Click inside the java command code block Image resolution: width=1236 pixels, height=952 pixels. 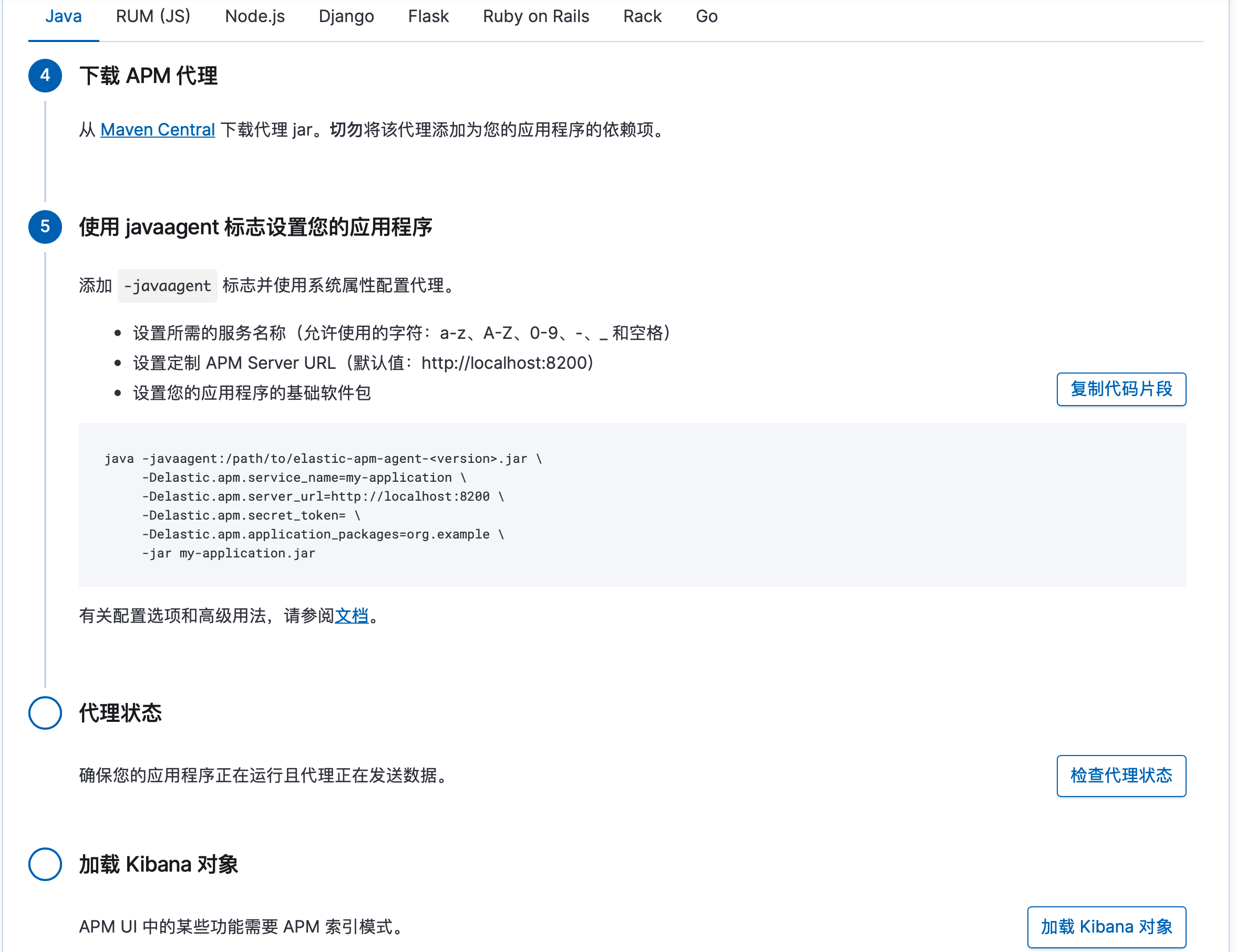632,504
